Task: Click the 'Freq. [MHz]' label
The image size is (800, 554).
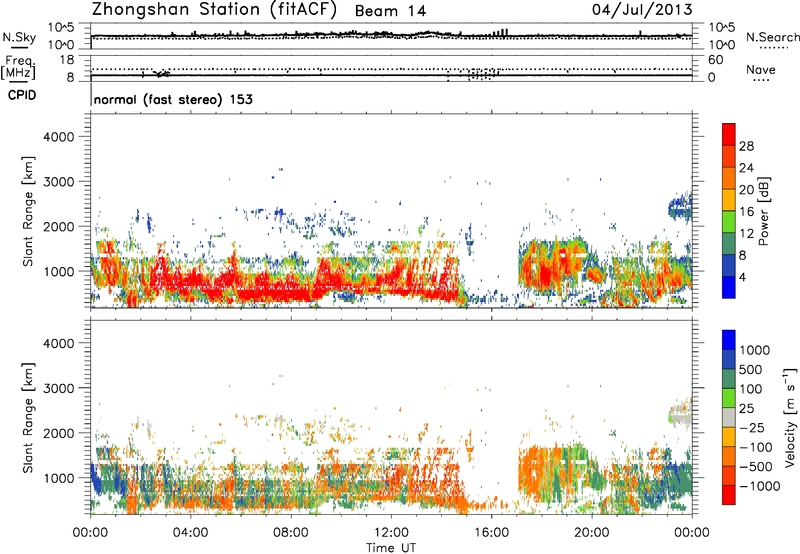Action: [18, 68]
